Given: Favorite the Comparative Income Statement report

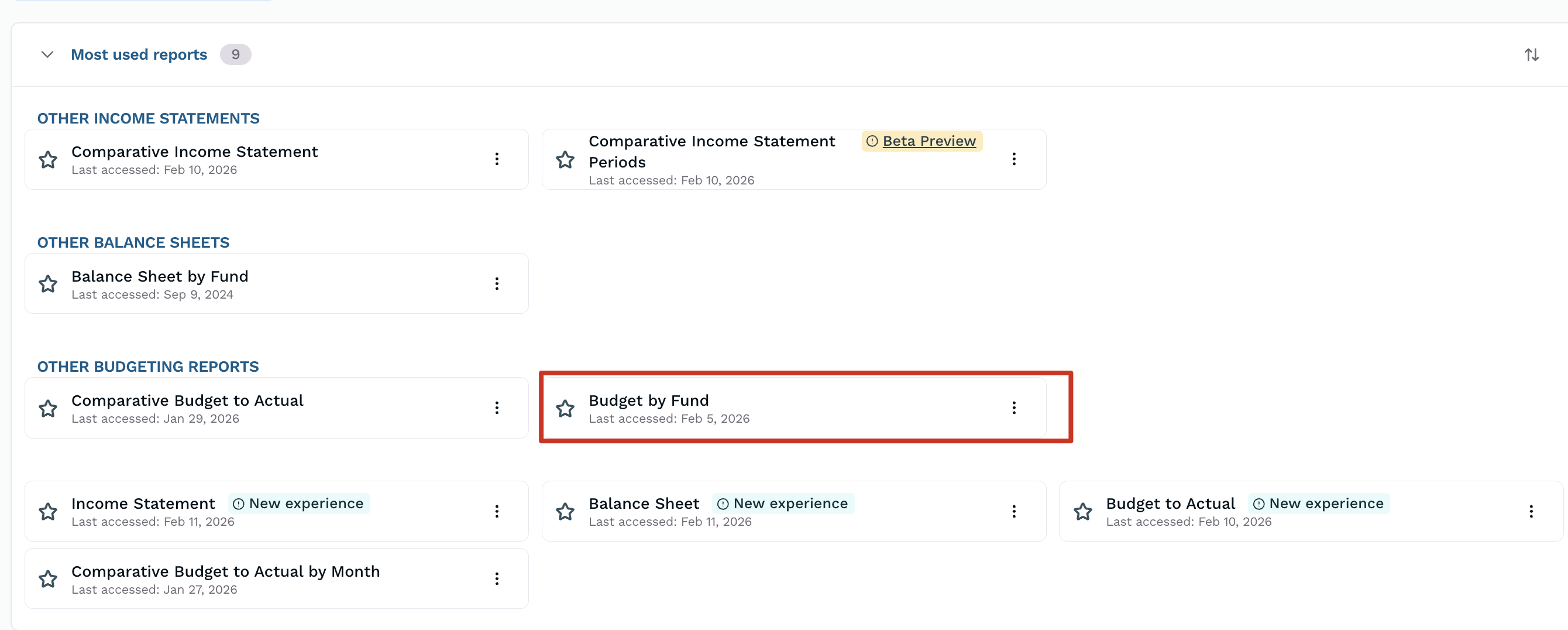Looking at the screenshot, I should [48, 160].
